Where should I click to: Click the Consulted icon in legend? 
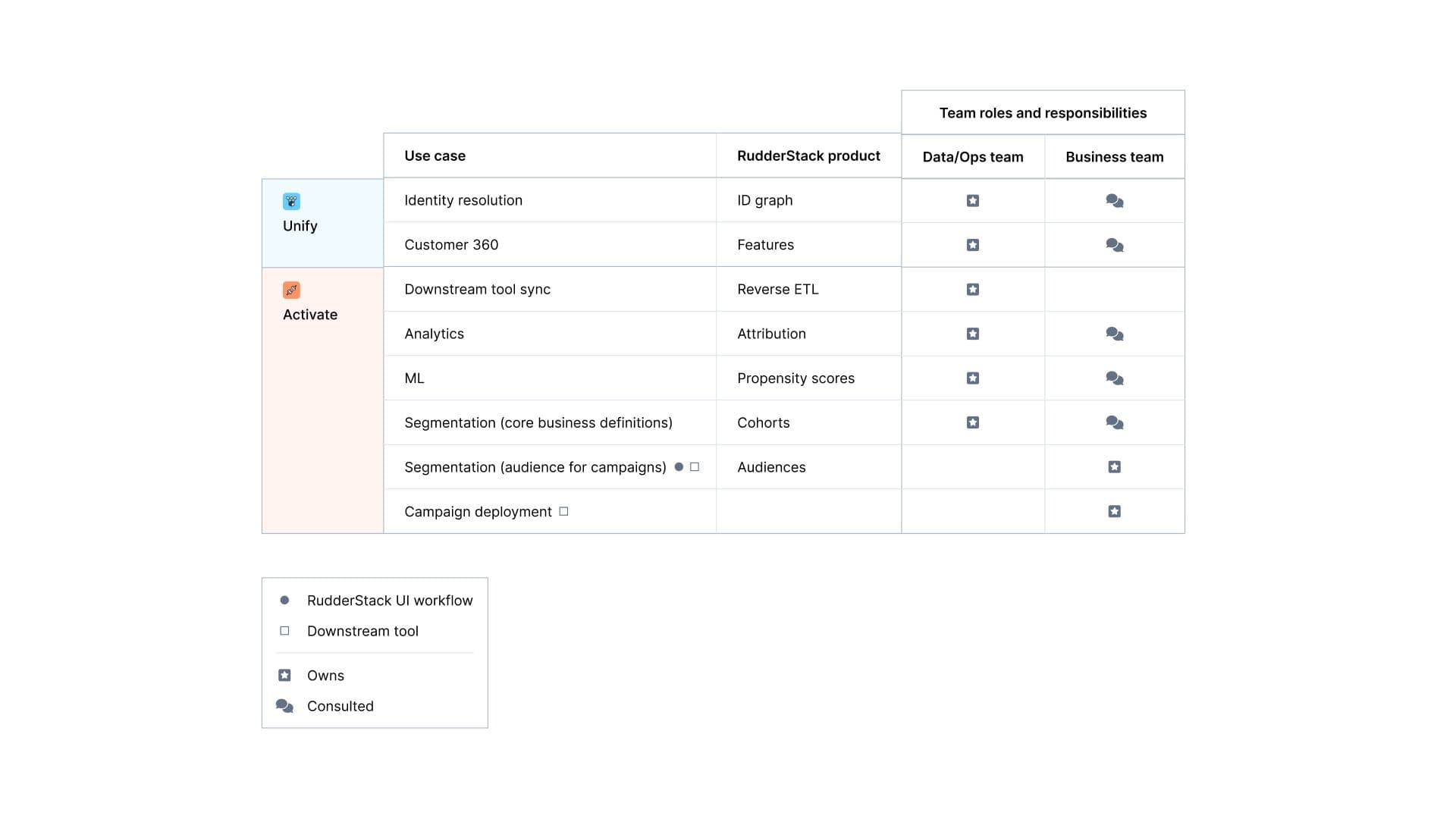(284, 706)
